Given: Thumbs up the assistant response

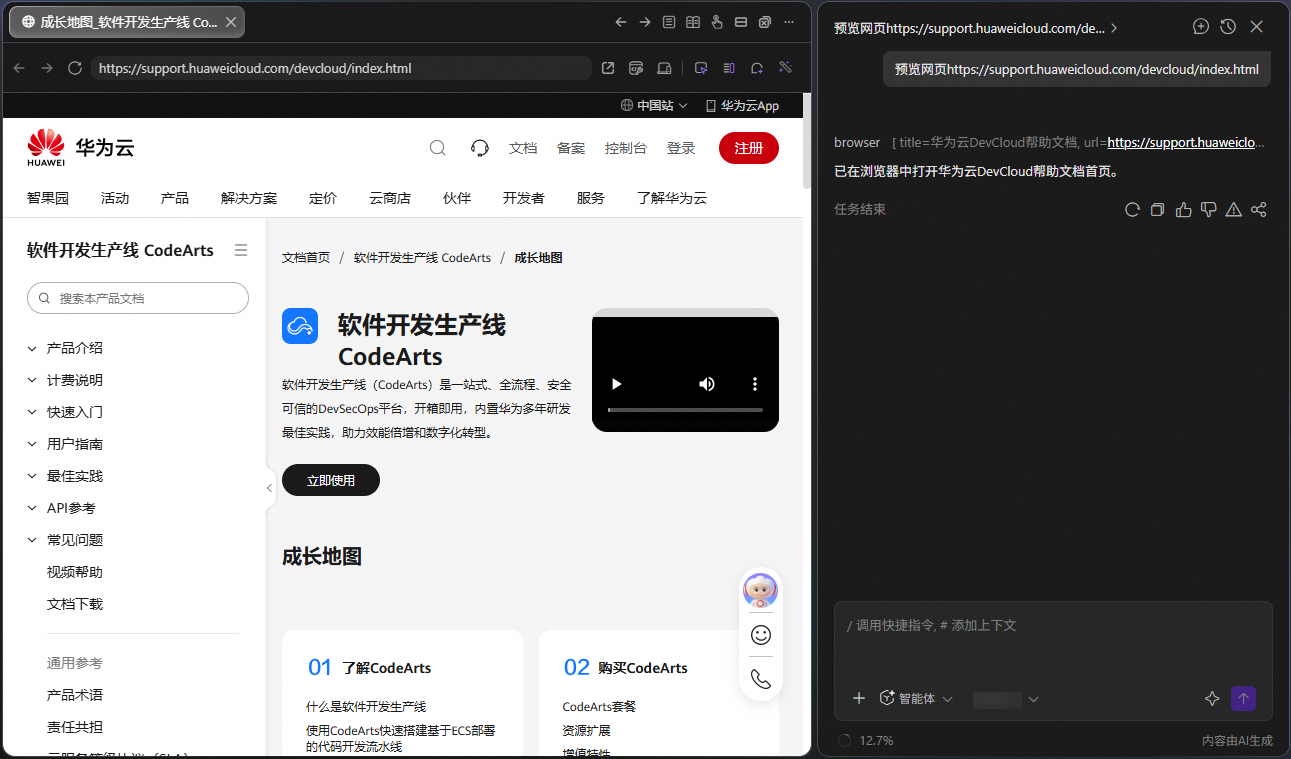Looking at the screenshot, I should (1184, 209).
